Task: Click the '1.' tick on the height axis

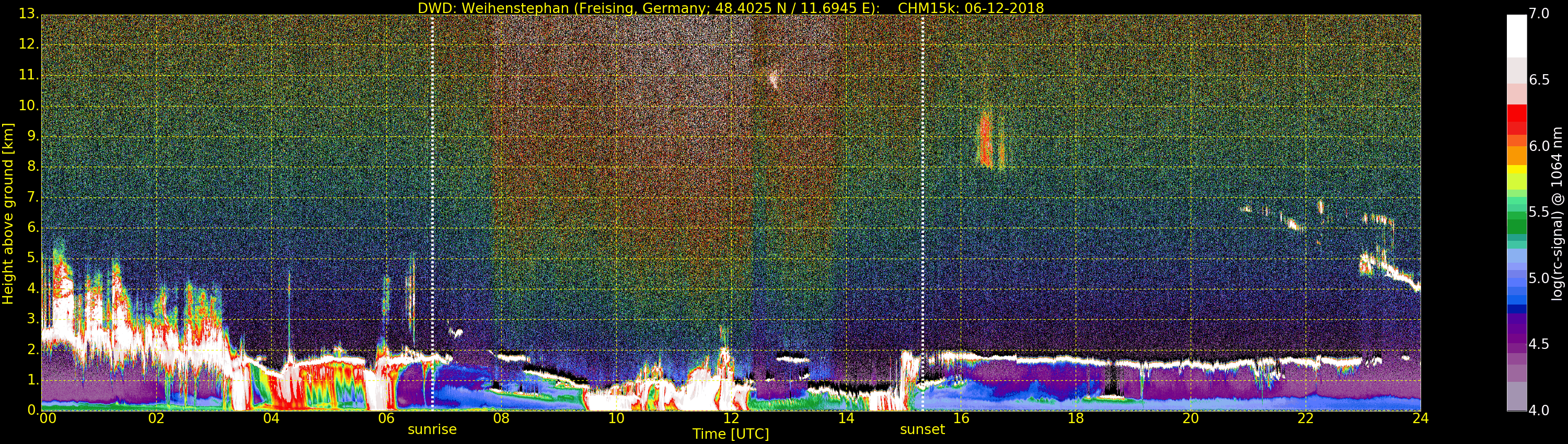Action: [x=33, y=380]
